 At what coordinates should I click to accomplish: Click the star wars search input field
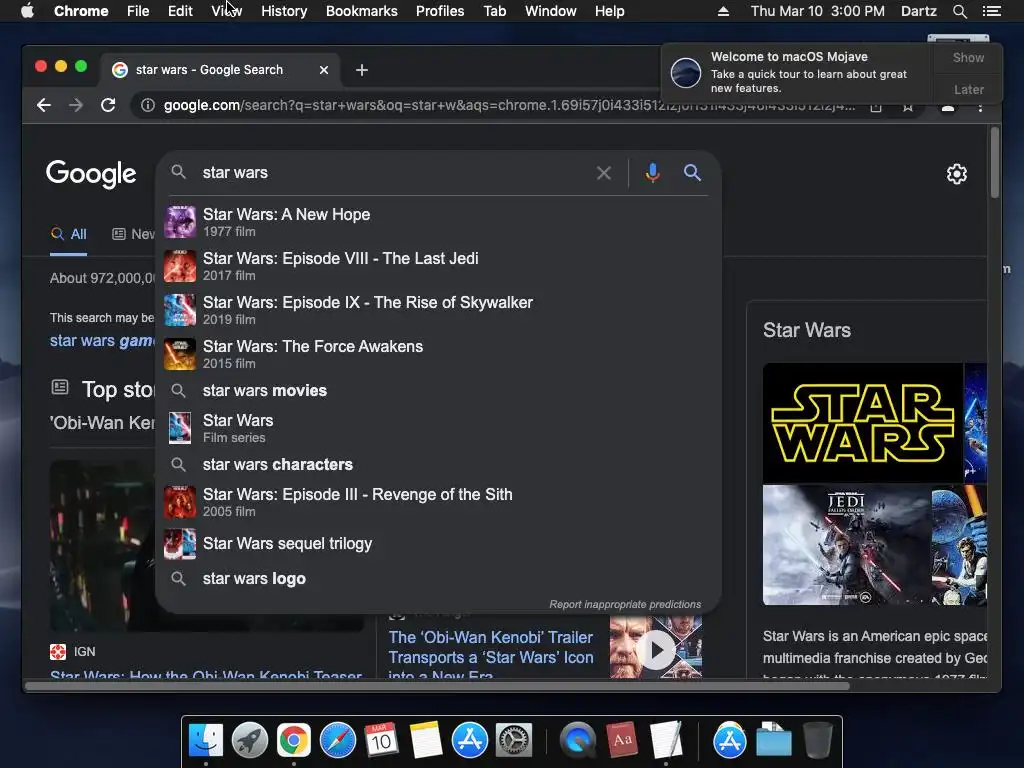click(392, 172)
